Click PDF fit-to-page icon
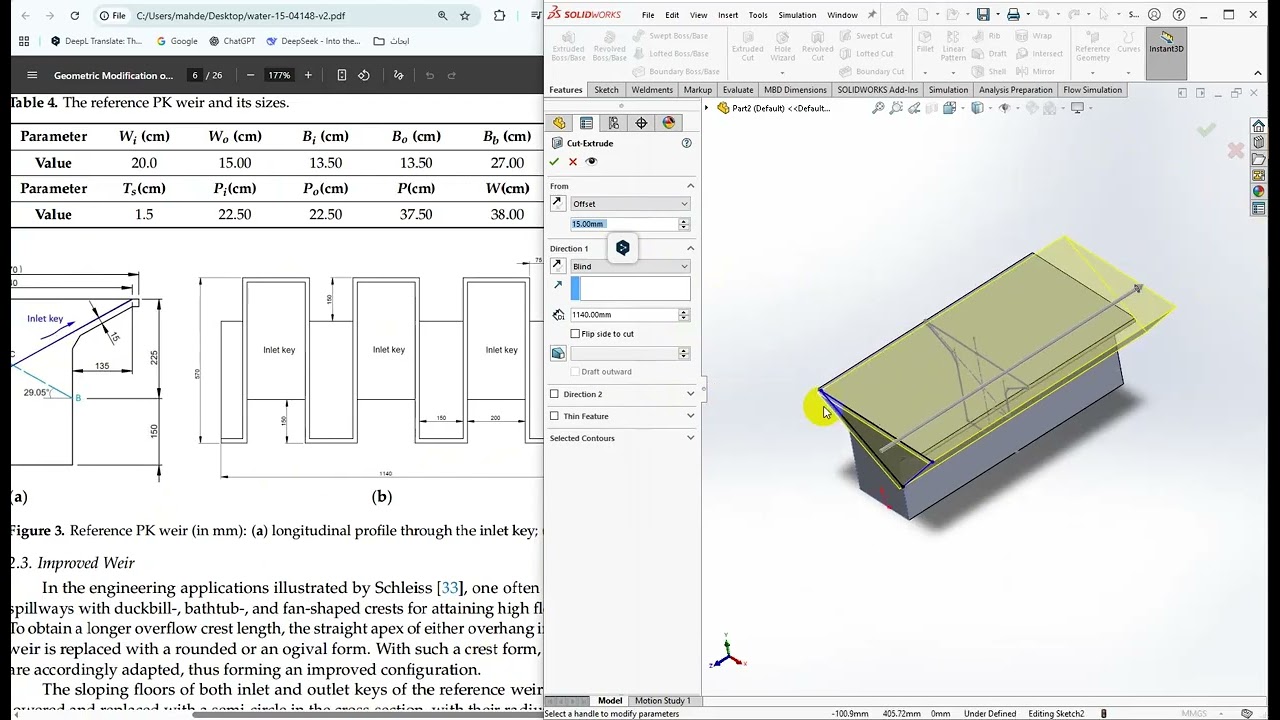 pyautogui.click(x=342, y=75)
